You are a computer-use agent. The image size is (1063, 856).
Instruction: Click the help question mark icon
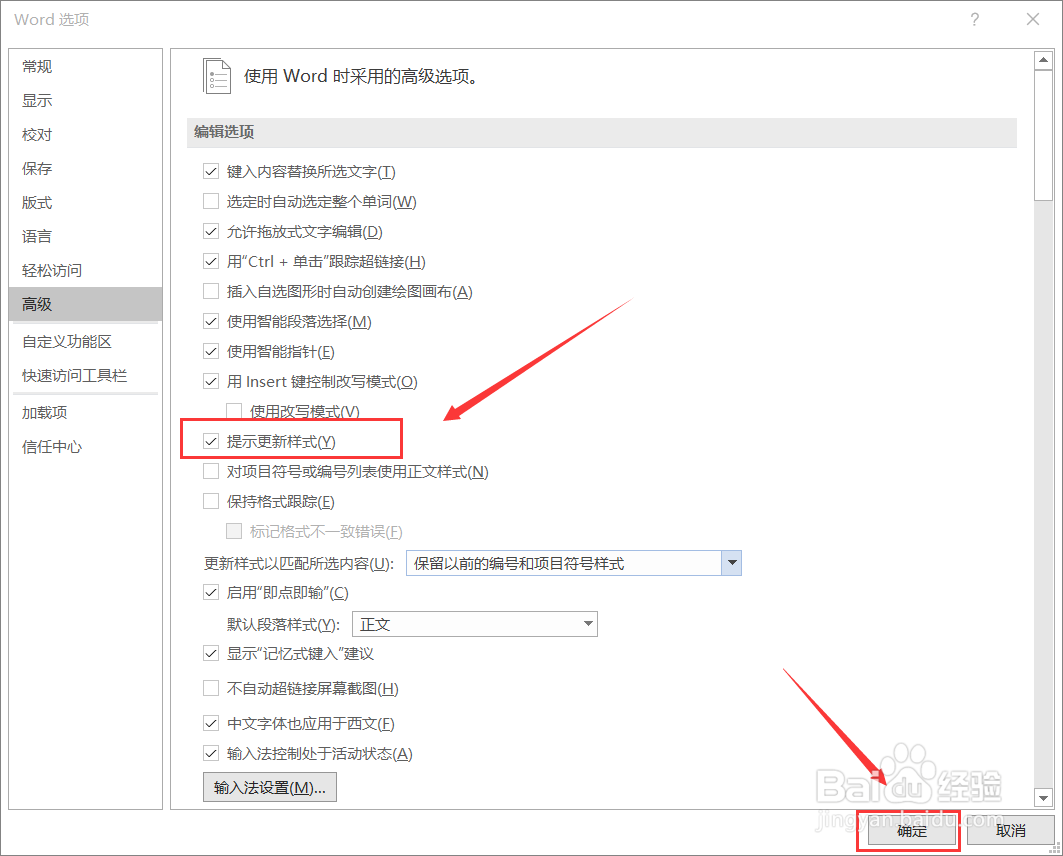[x=974, y=20]
